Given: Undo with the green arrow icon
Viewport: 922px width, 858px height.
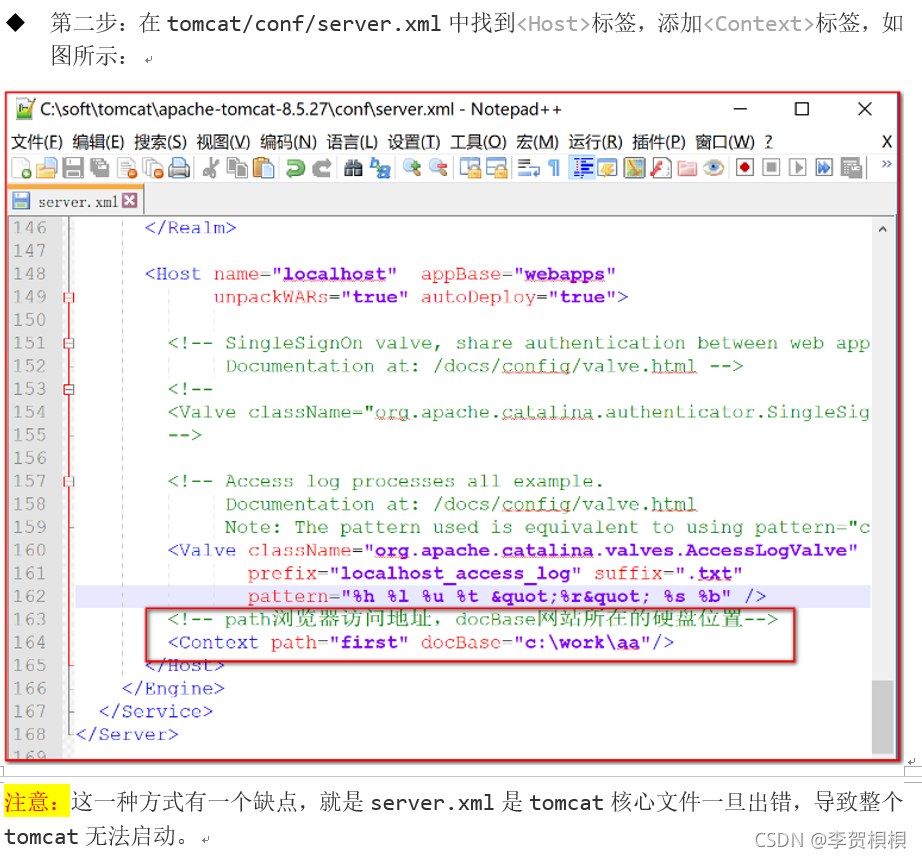Looking at the screenshot, I should (295, 168).
